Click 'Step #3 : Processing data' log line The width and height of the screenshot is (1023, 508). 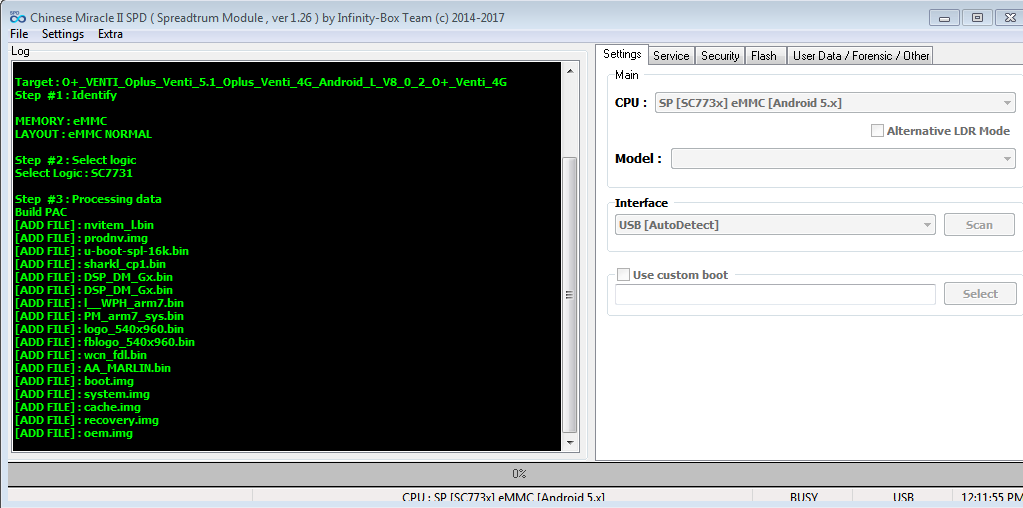(x=88, y=199)
